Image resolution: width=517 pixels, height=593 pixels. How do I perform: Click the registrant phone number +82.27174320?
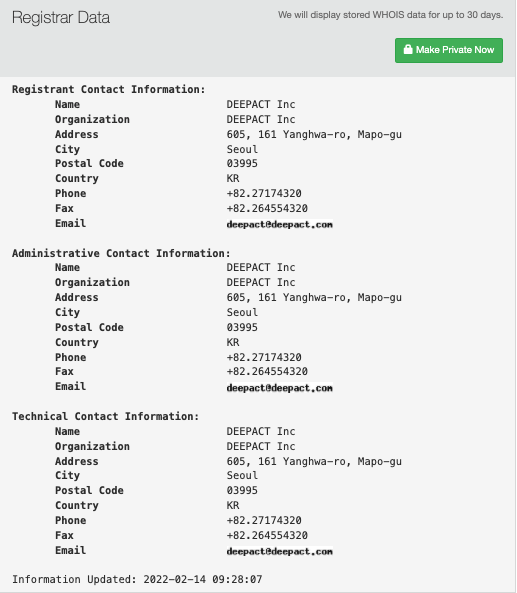click(264, 193)
